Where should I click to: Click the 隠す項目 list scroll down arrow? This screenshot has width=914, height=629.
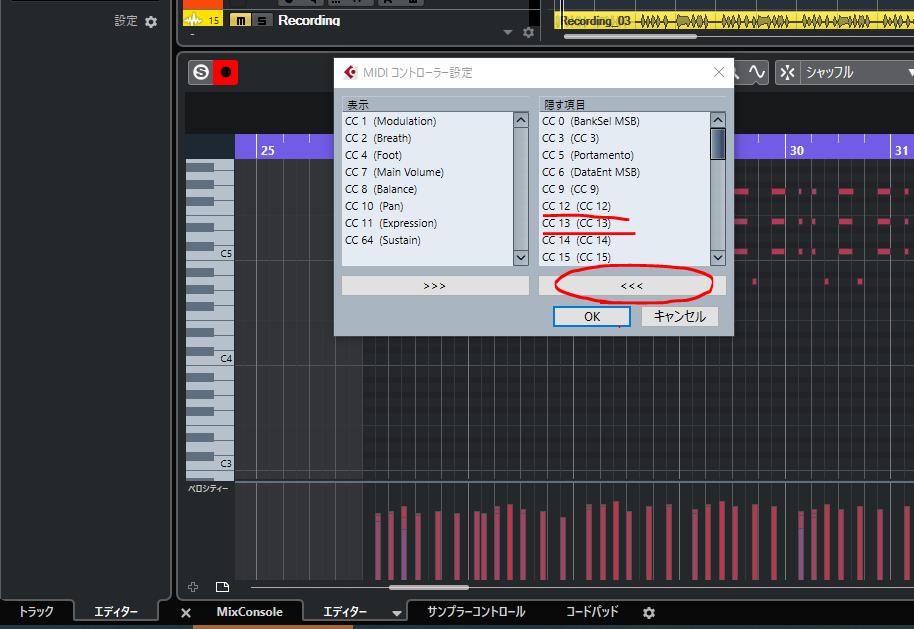[x=718, y=257]
